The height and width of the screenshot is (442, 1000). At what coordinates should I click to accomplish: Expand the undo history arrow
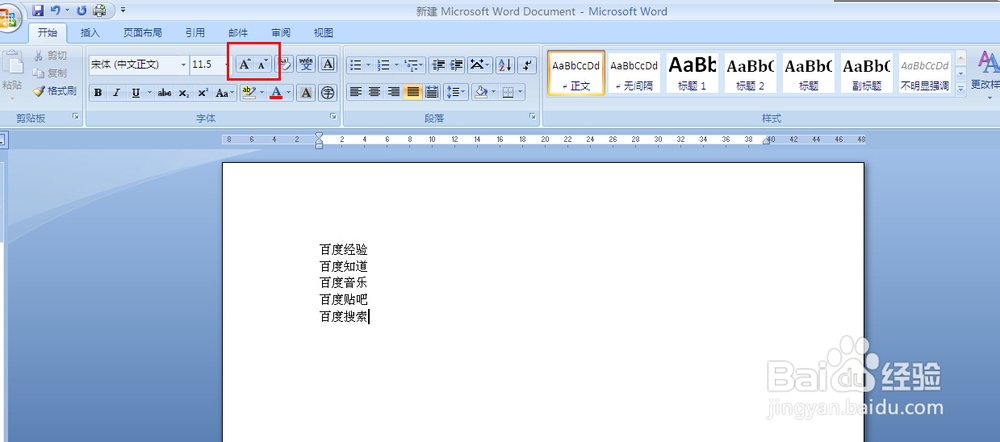(67, 10)
